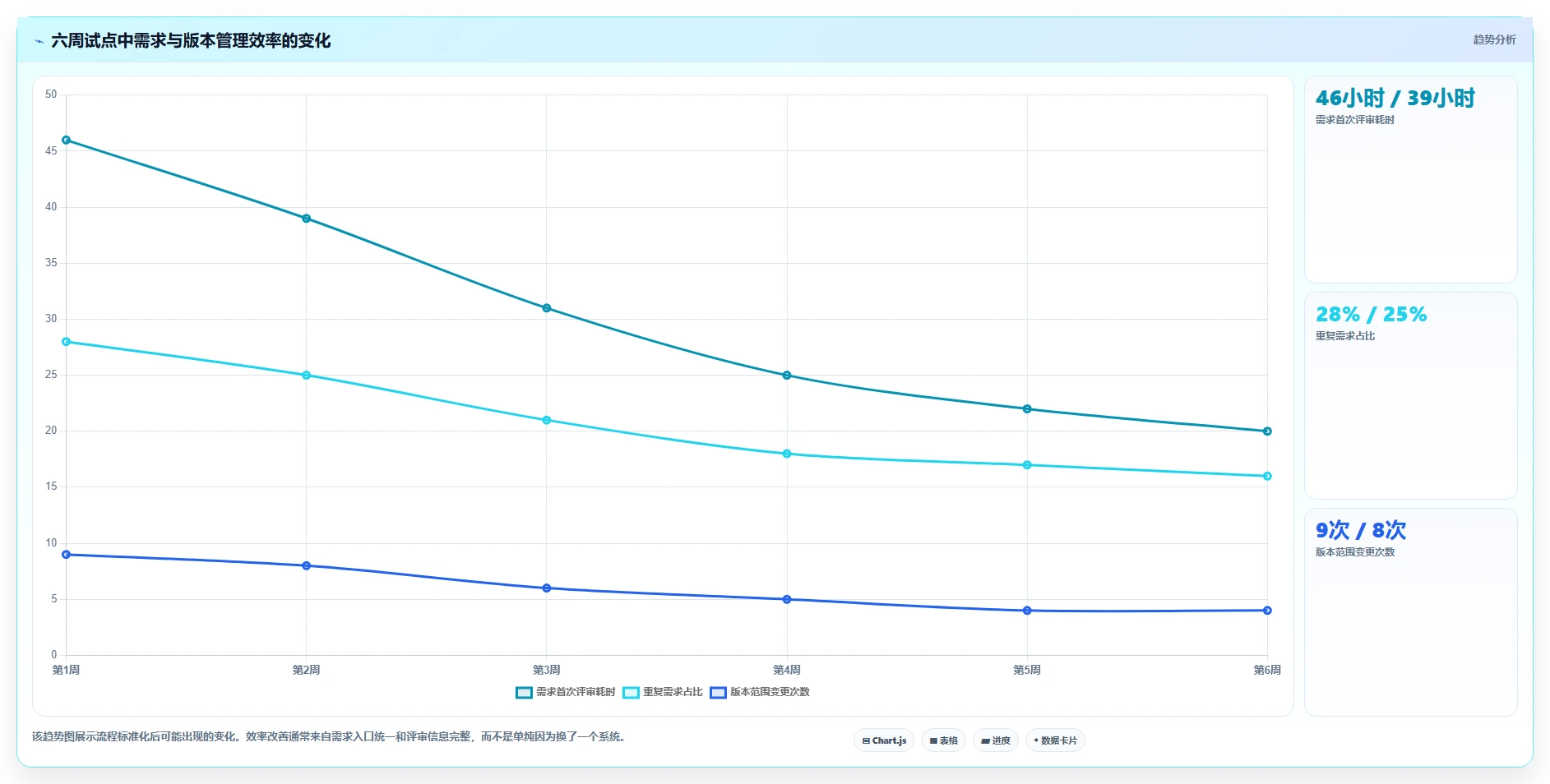Click the 趋势分析 tag in the header
The image size is (1550, 784).
tap(1494, 39)
